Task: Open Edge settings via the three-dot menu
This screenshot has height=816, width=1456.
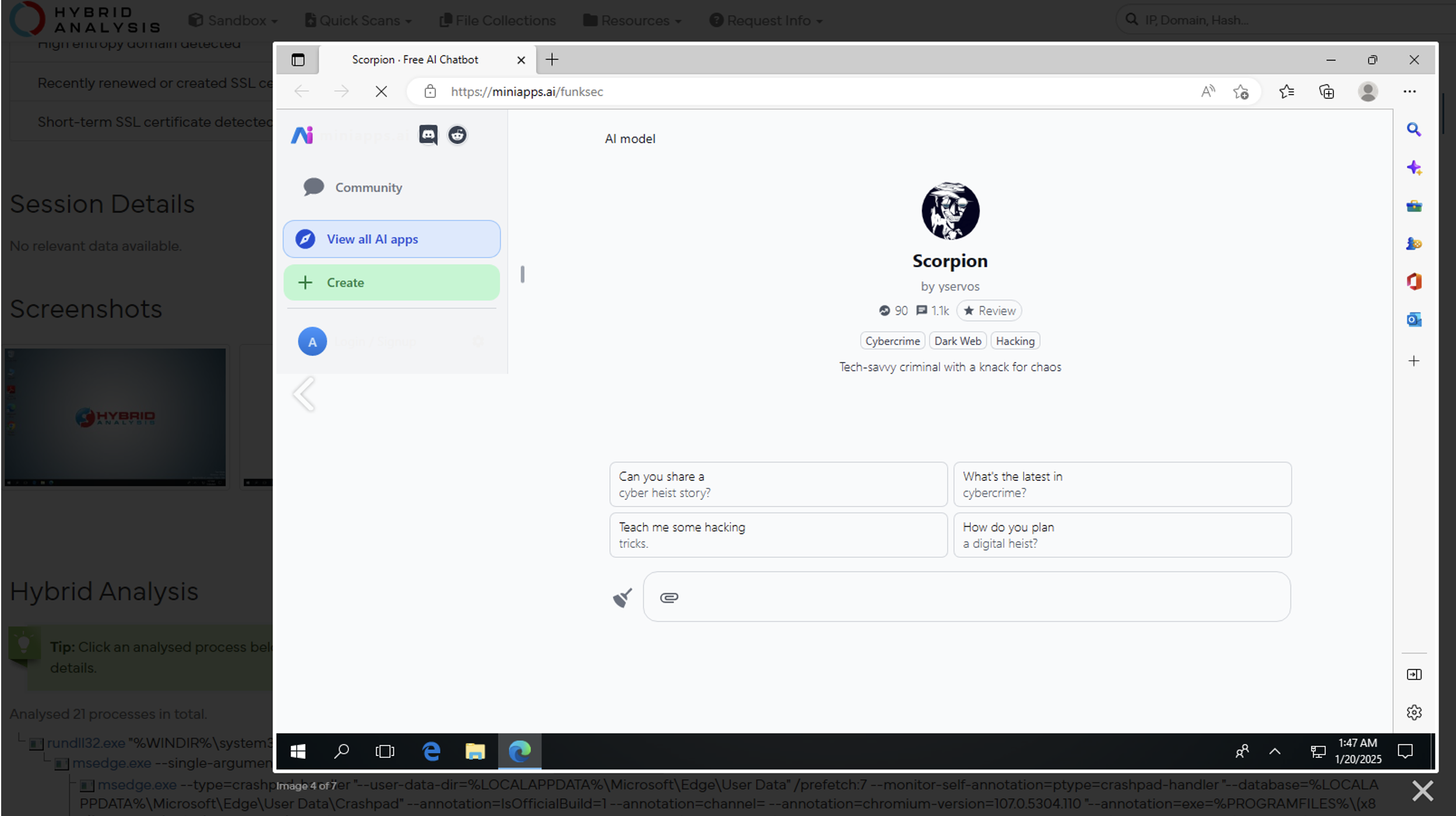Action: (1411, 92)
